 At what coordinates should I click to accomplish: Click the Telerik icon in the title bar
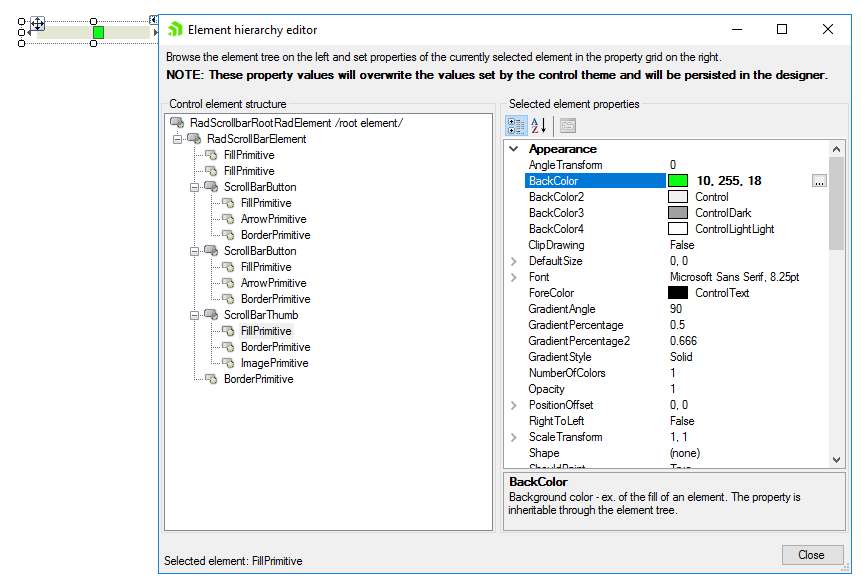(172, 29)
